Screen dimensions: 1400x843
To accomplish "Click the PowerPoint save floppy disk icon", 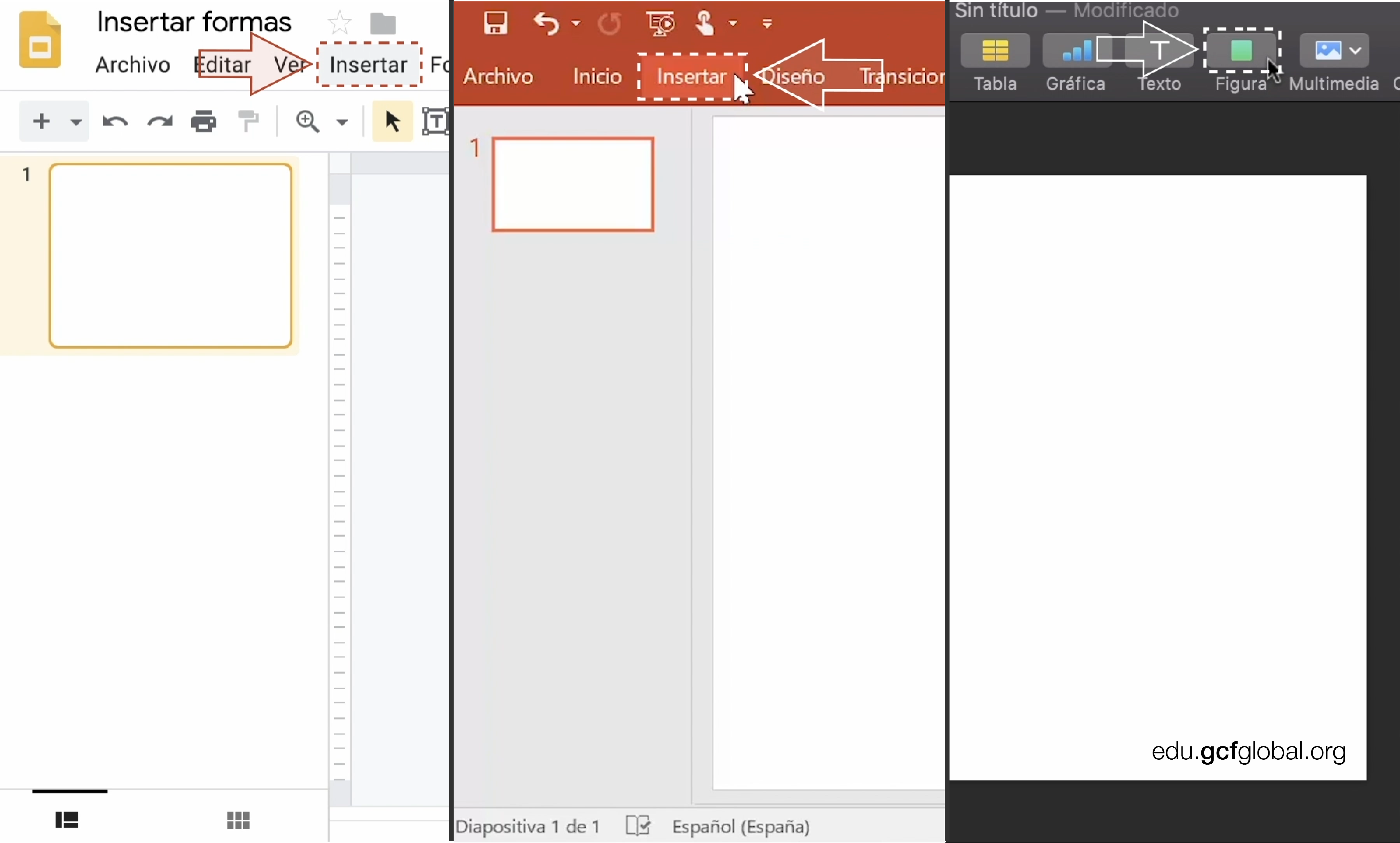I will 495,23.
